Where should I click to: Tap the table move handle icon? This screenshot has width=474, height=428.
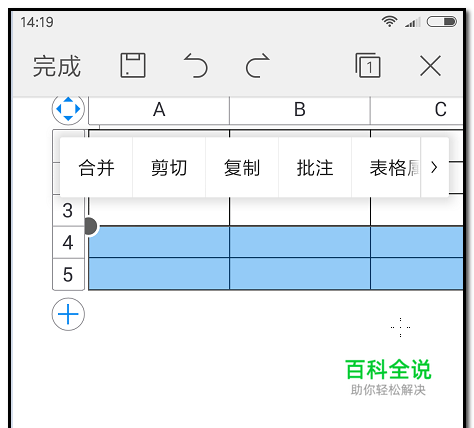click(68, 109)
